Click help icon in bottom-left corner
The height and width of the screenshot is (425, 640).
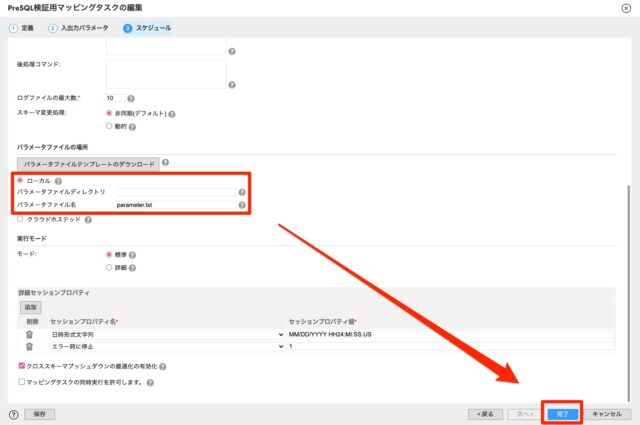tap(13, 413)
